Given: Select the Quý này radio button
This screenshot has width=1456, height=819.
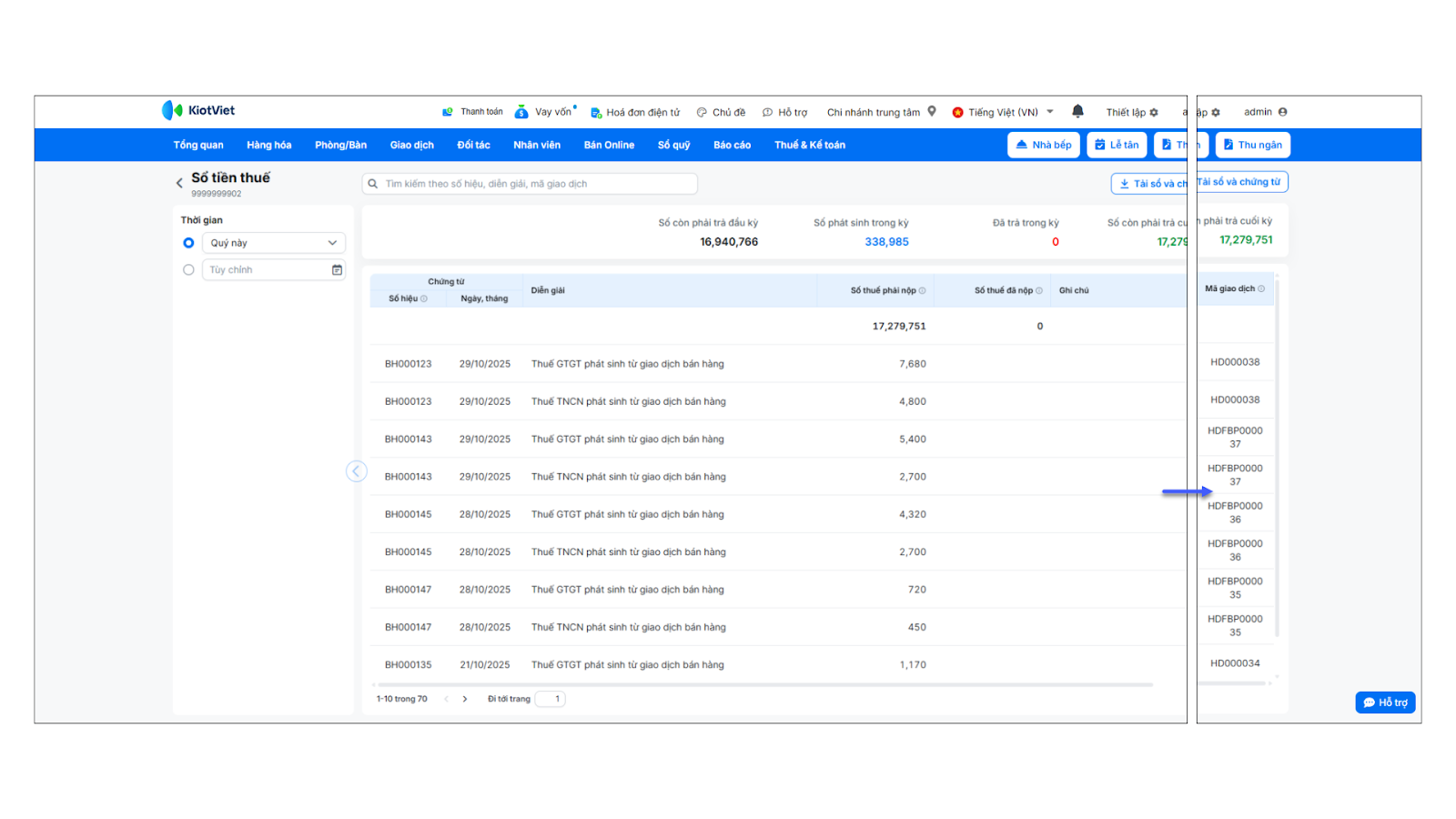Looking at the screenshot, I should (188, 243).
